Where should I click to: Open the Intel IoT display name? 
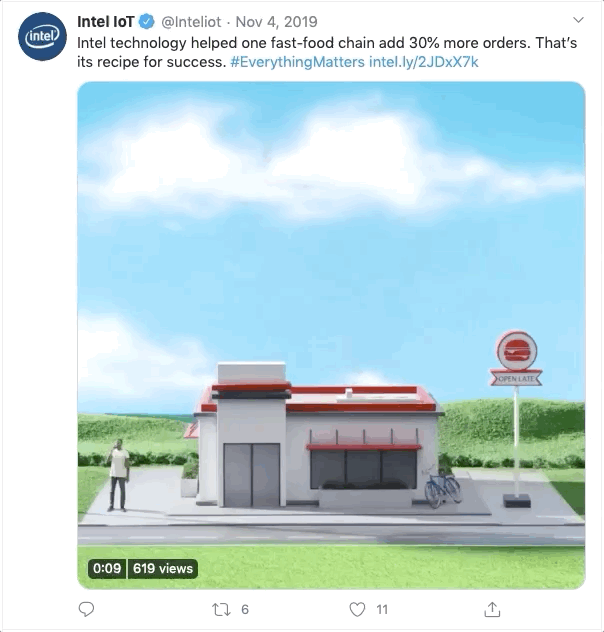[x=106, y=22]
